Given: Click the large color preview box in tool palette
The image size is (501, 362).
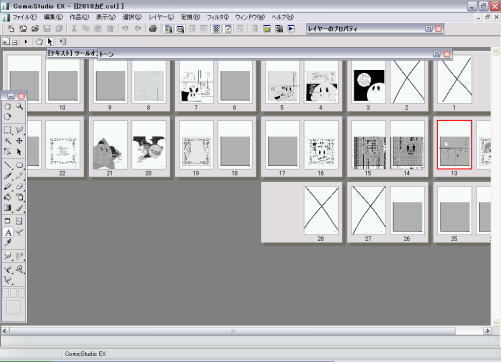Looking at the screenshot, I should [13, 307].
